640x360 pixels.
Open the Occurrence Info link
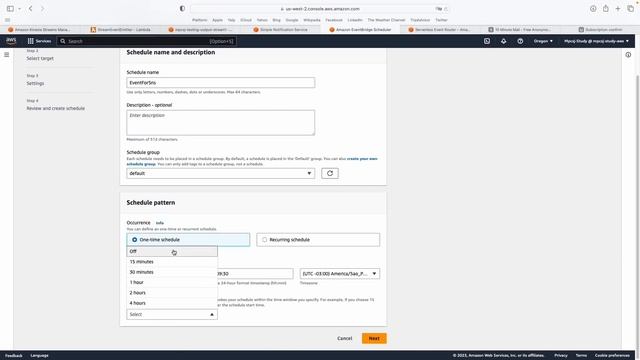coord(160,223)
